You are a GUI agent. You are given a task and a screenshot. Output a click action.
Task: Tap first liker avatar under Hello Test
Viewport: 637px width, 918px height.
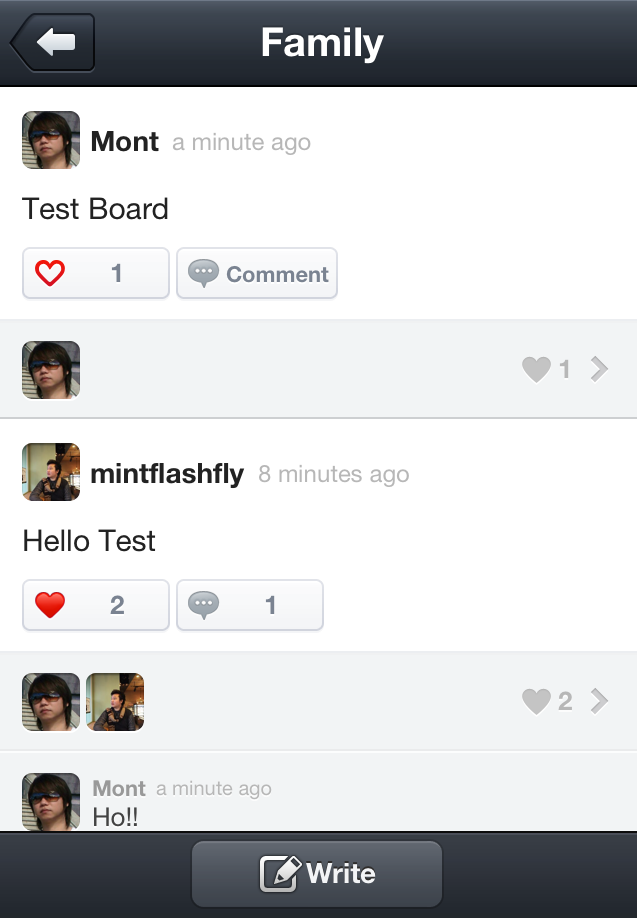(51, 702)
